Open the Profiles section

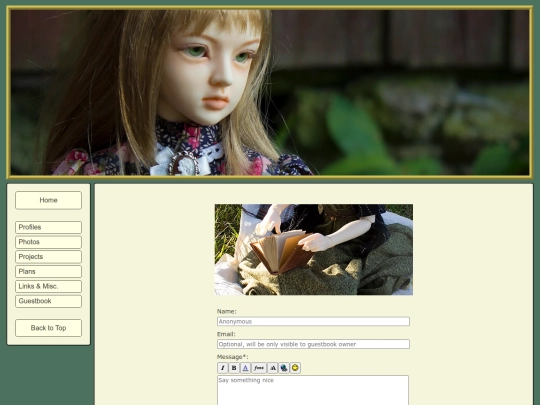[48, 227]
